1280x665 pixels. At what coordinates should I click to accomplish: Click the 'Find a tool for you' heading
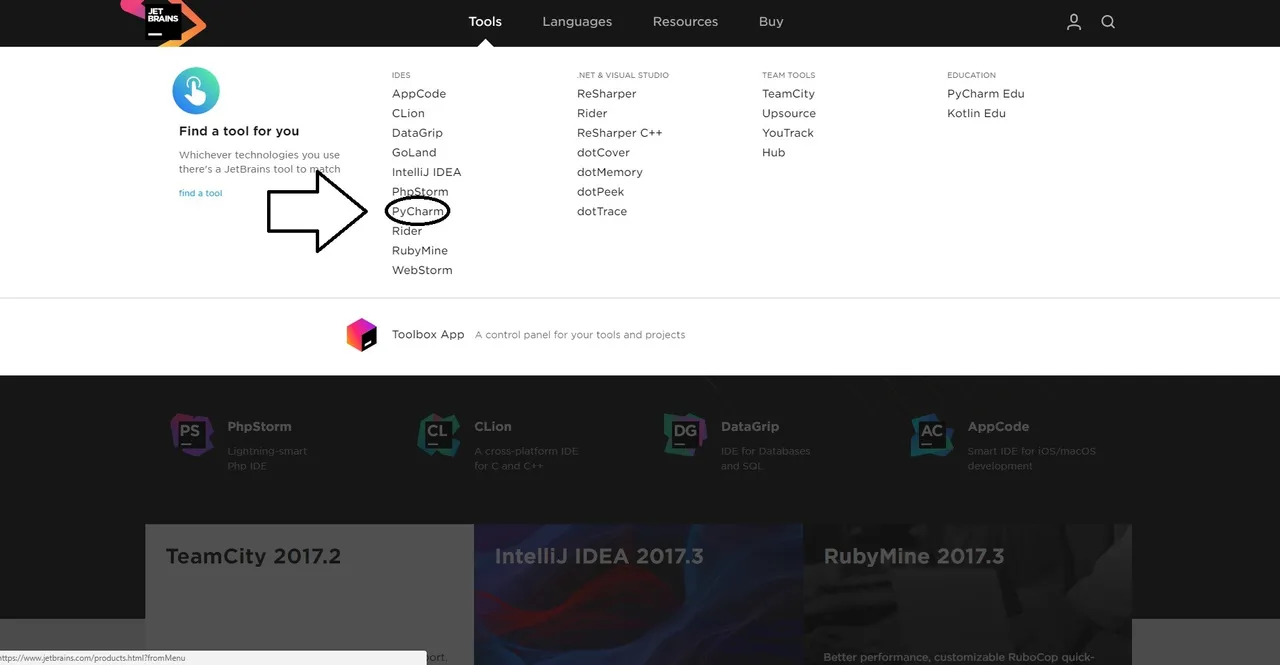pos(239,131)
